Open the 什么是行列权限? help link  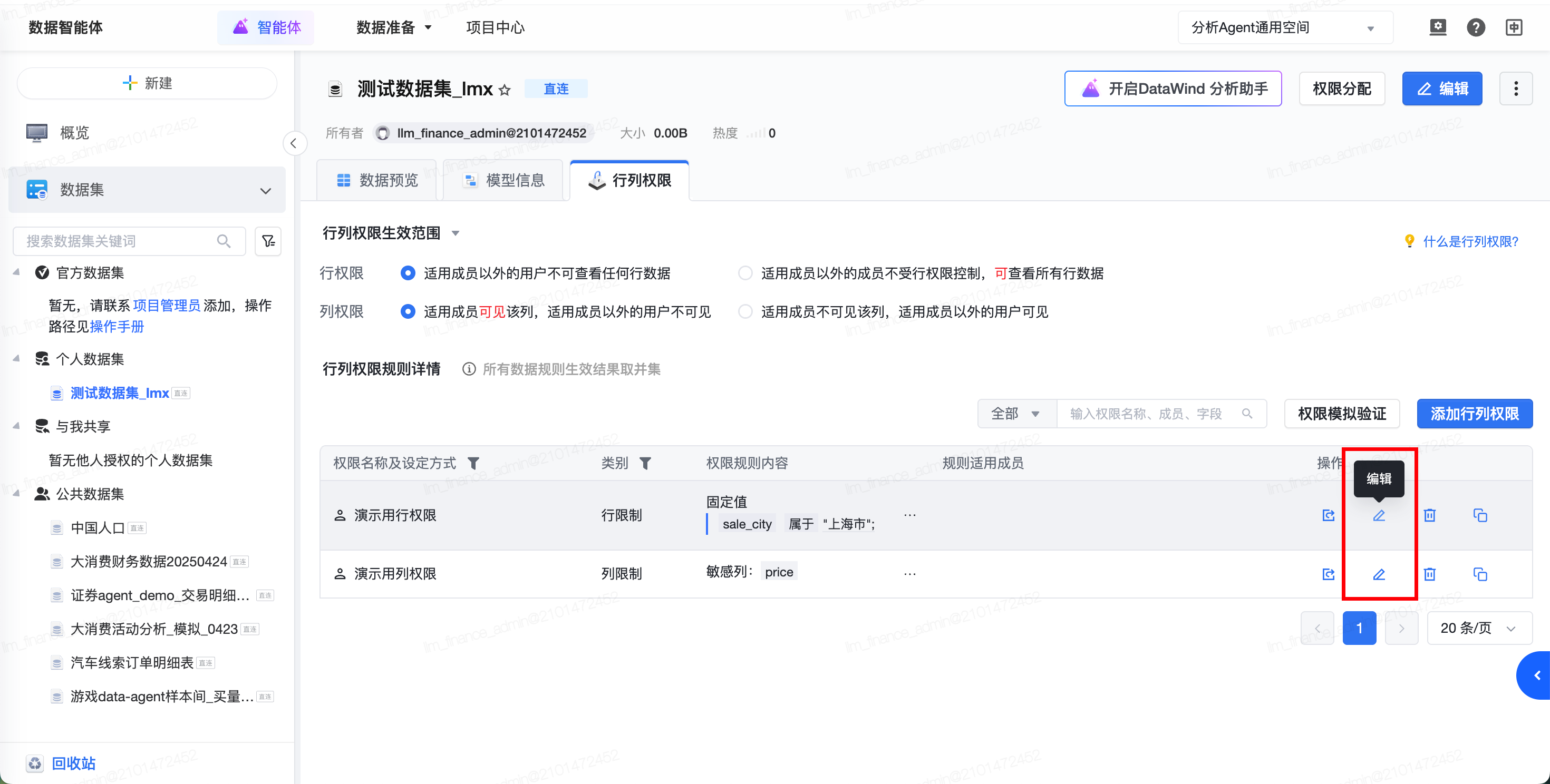click(x=1470, y=242)
